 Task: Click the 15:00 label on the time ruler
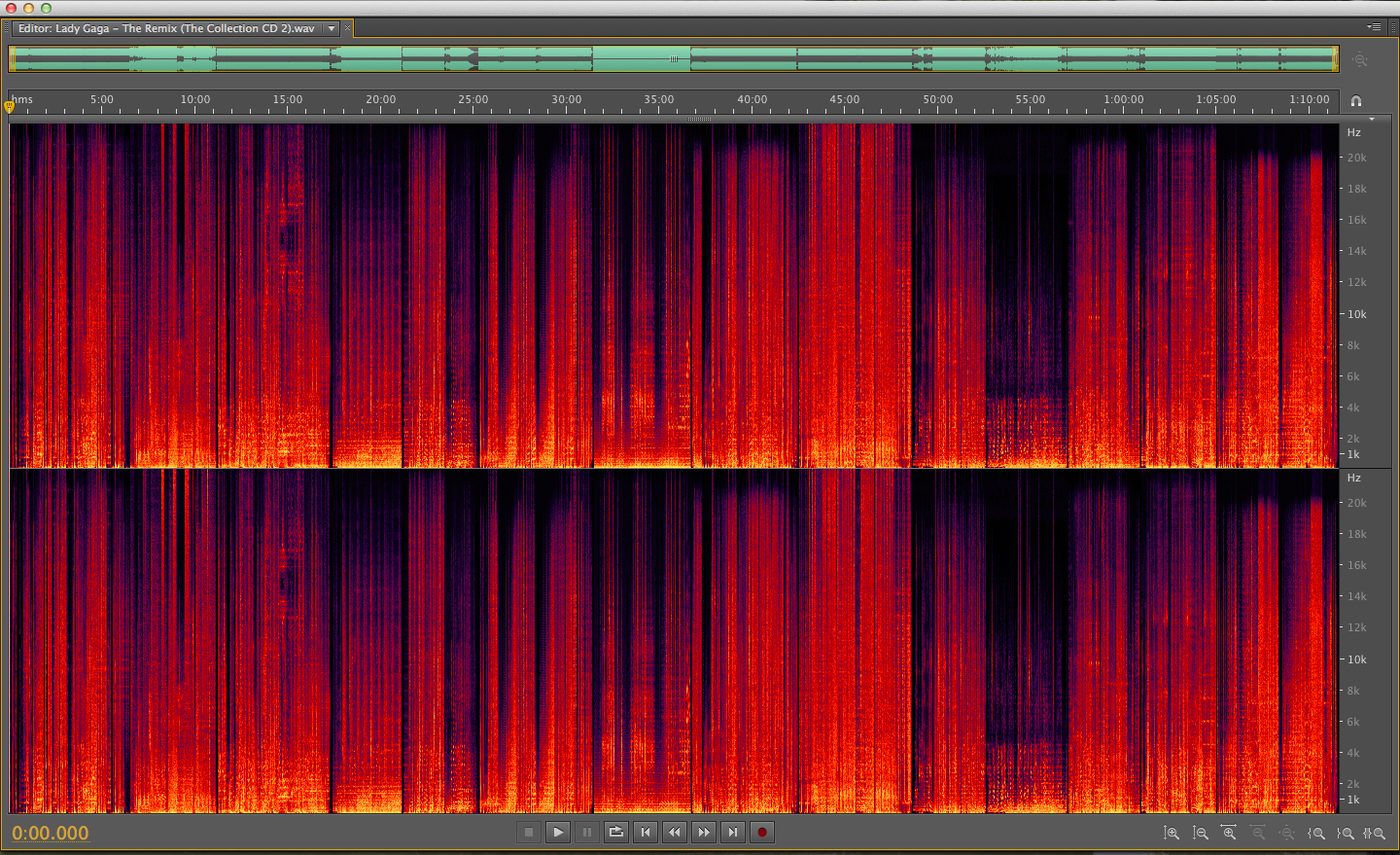(x=287, y=100)
